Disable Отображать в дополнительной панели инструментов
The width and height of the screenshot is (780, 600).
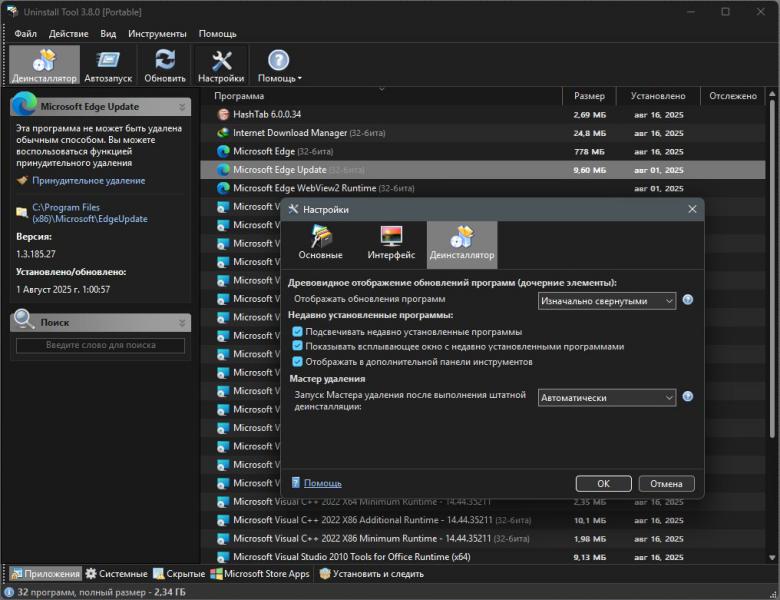[297, 362]
